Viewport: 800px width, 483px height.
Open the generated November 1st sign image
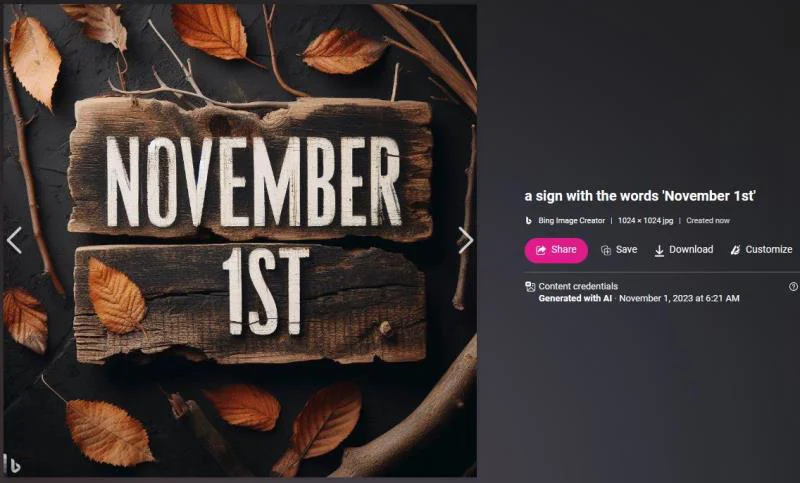click(240, 241)
